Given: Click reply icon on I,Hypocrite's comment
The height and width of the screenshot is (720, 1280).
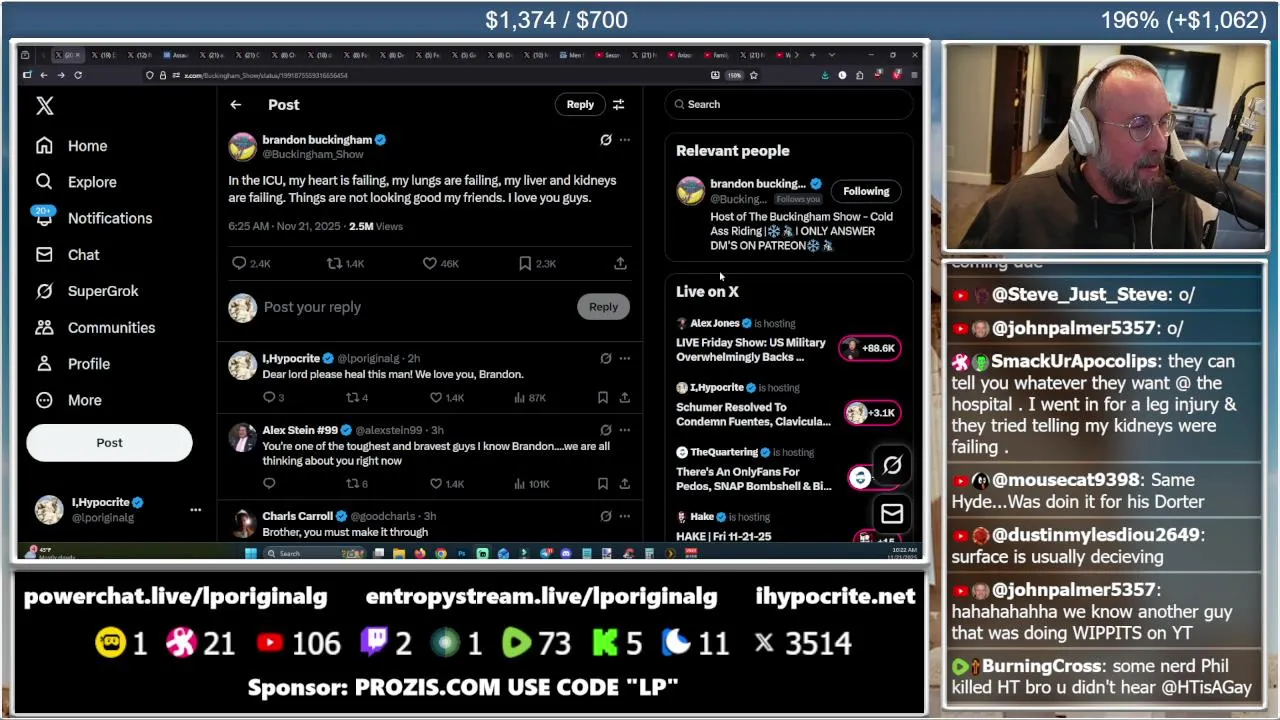Looking at the screenshot, I should point(269,397).
